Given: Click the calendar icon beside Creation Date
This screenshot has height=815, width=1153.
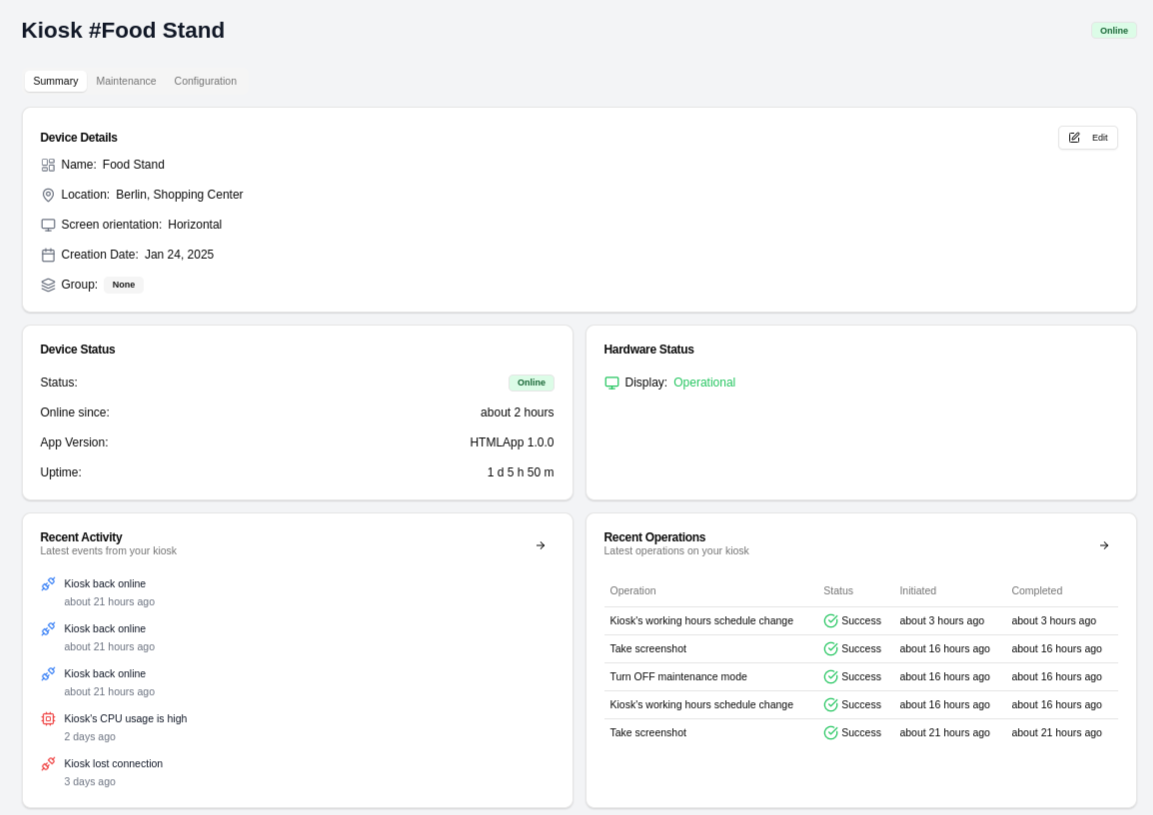Looking at the screenshot, I should click(x=48, y=255).
